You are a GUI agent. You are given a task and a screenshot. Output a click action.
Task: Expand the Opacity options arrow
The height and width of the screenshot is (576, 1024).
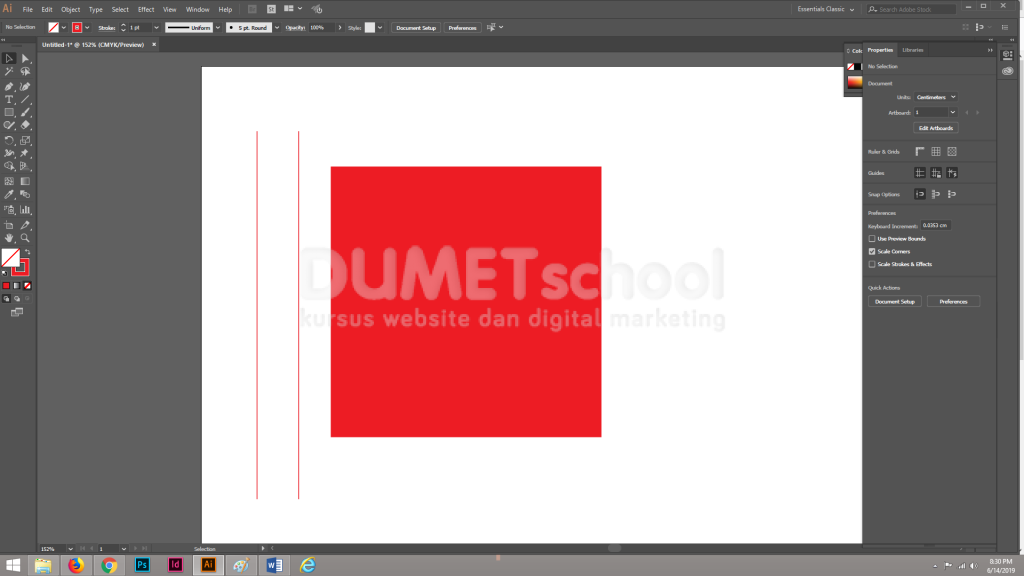(x=340, y=27)
